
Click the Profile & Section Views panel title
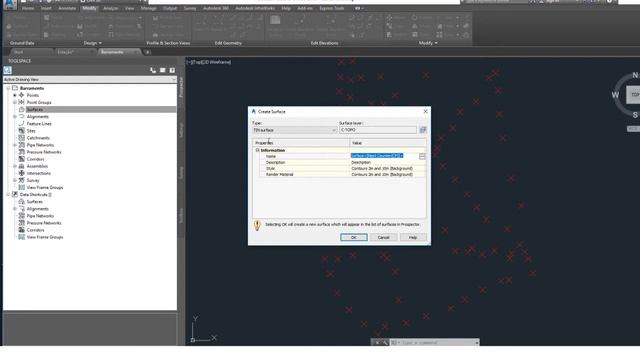[x=168, y=43]
